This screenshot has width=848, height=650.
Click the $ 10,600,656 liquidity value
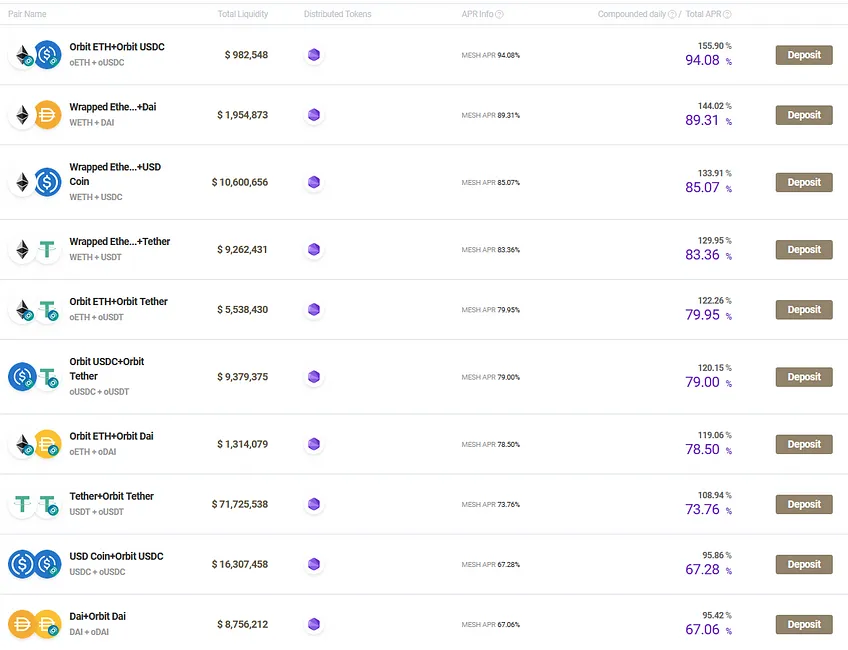click(x=240, y=182)
